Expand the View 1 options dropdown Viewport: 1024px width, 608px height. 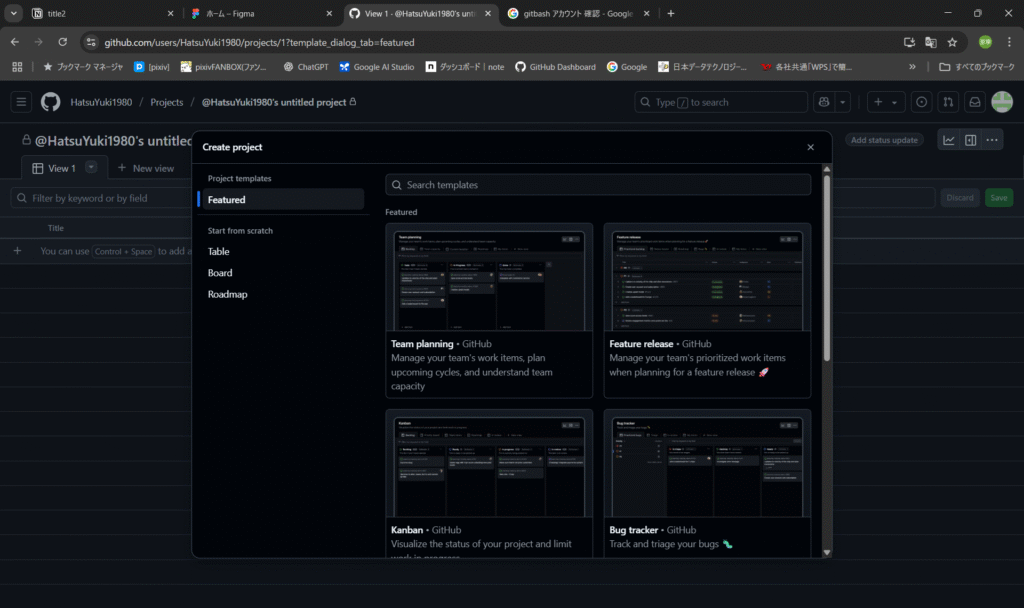pos(91,167)
